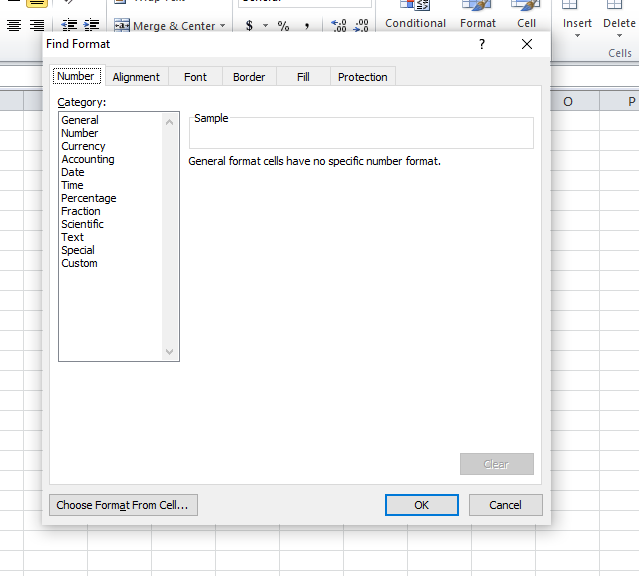Open Conditional Formatting menu
The image size is (639, 576).
point(415,16)
